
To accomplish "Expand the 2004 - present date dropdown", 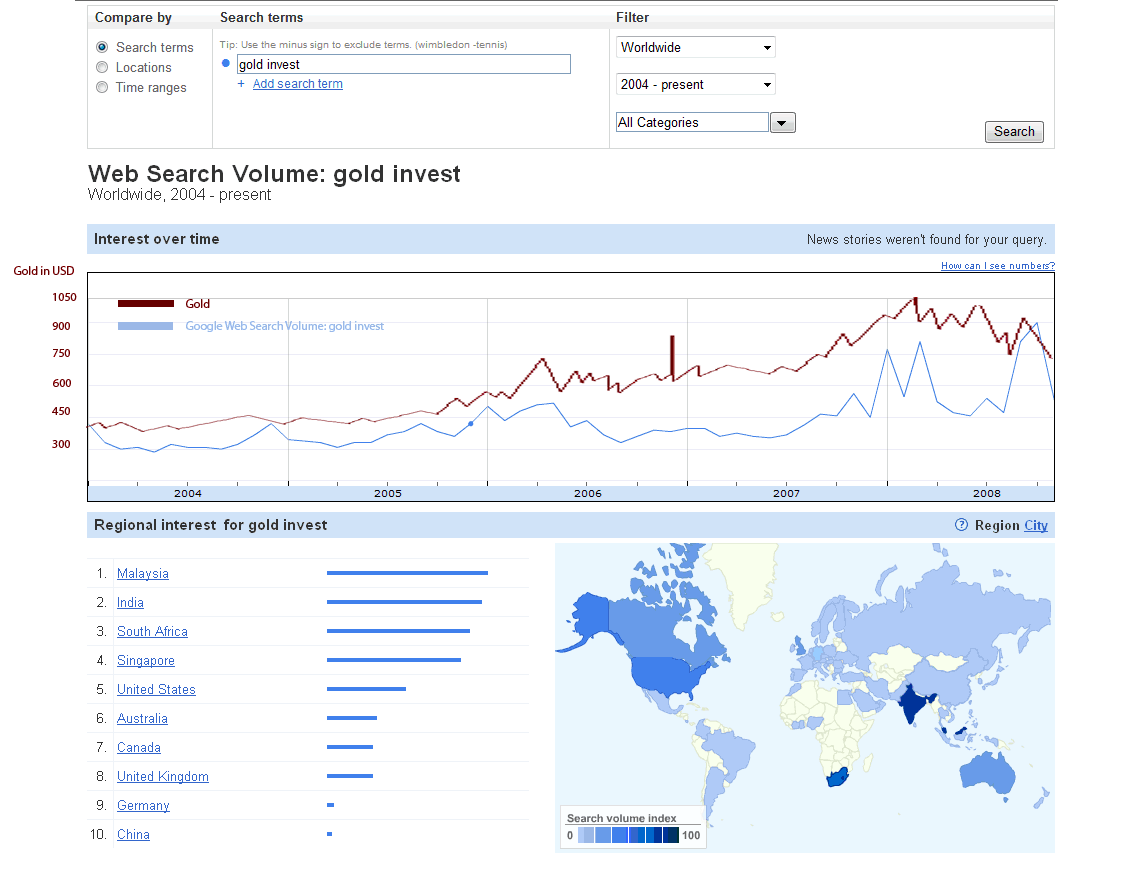I will tap(695, 85).
